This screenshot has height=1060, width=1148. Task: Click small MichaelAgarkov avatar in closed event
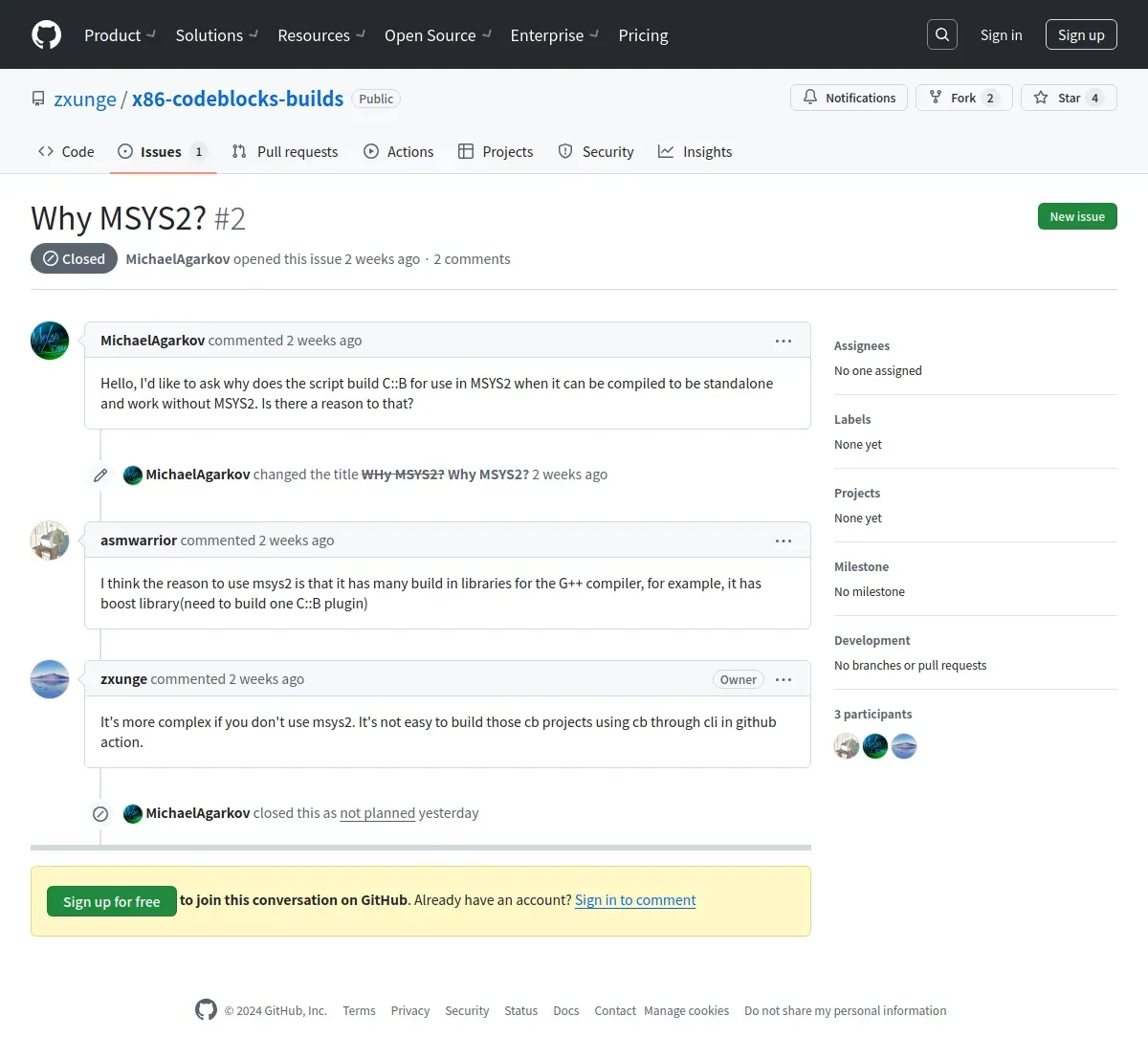[133, 813]
